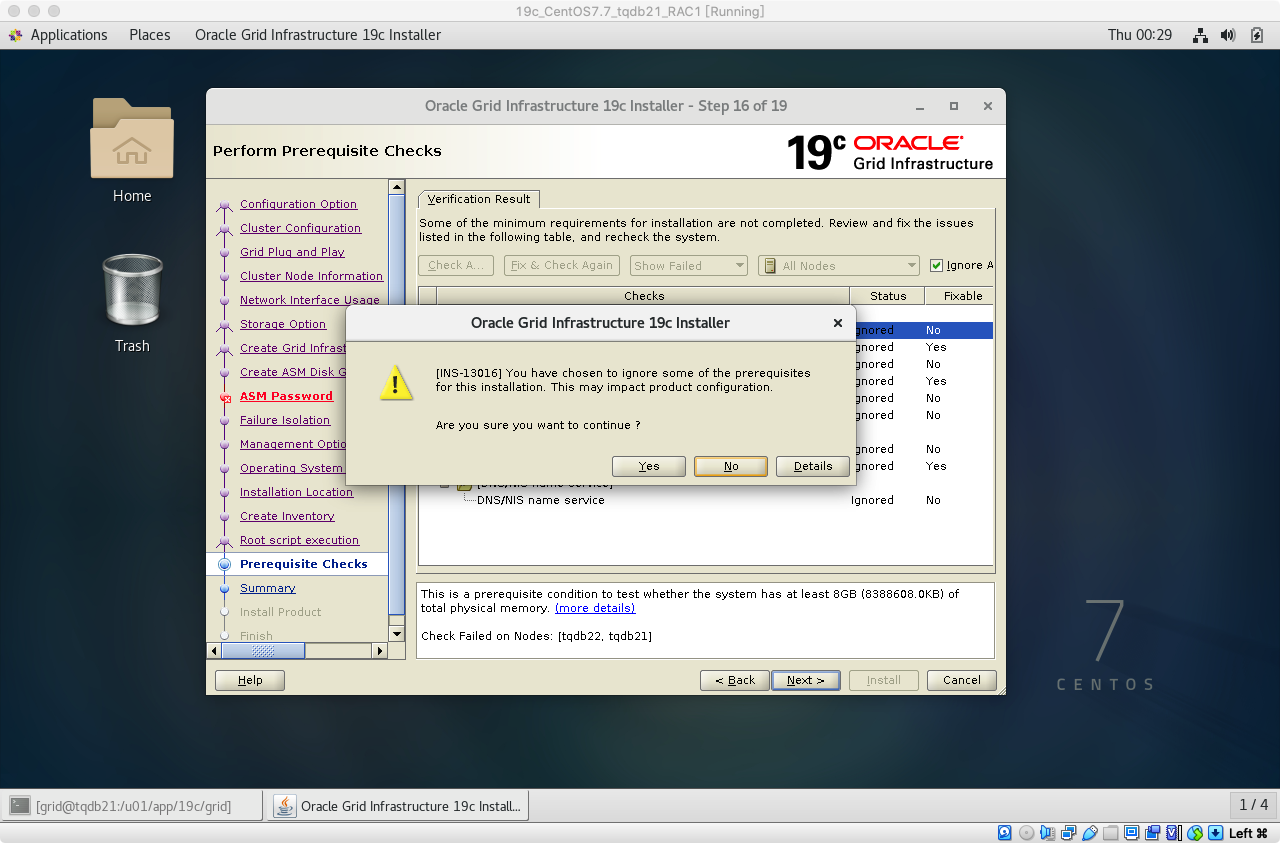Click the VirtualBox shared folders status icon
Viewport: 1280px width, 843px height.
1110,833
